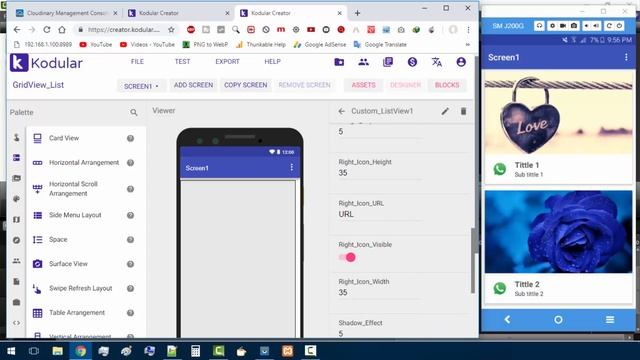Select Horizontal Scroll Arrangement in the palette

pyautogui.click(x=73, y=189)
